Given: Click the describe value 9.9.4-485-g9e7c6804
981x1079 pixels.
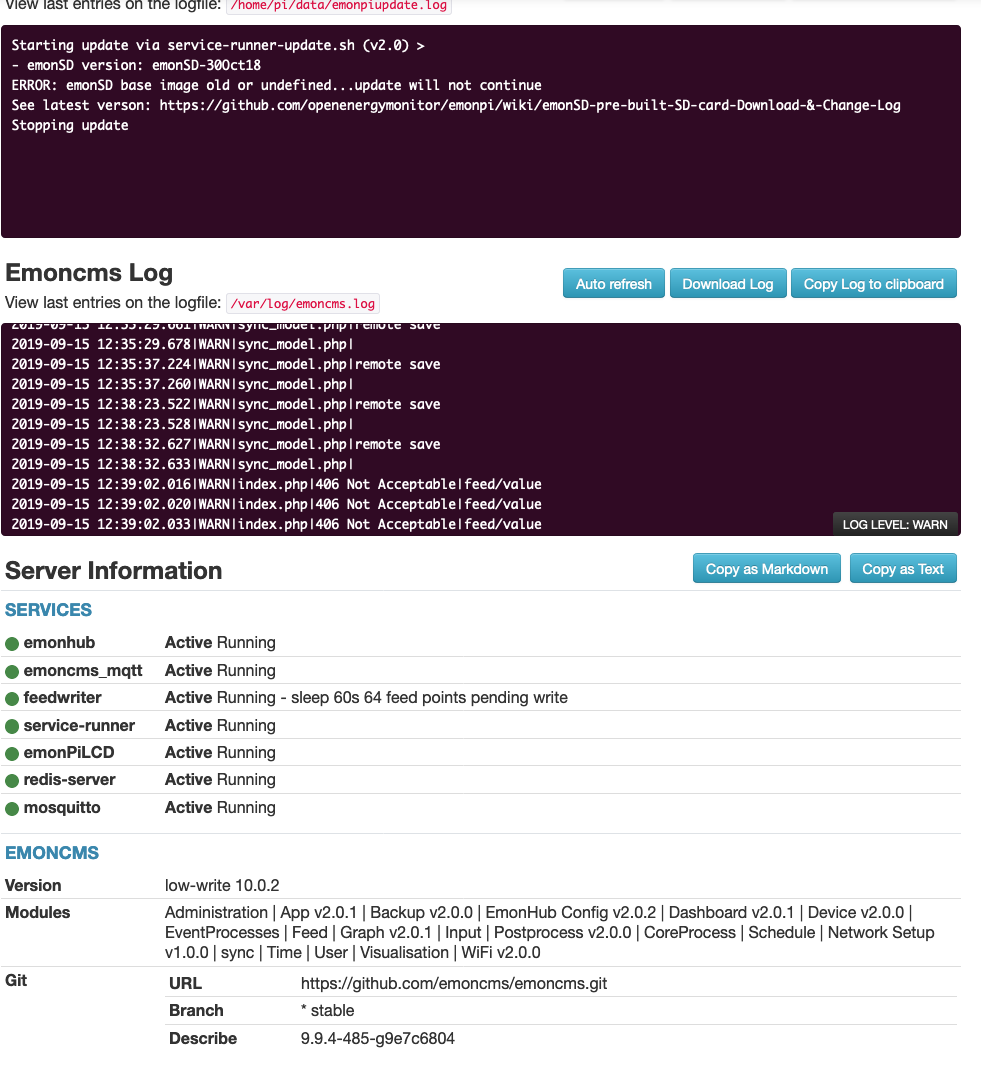Looking at the screenshot, I should coord(378,1038).
